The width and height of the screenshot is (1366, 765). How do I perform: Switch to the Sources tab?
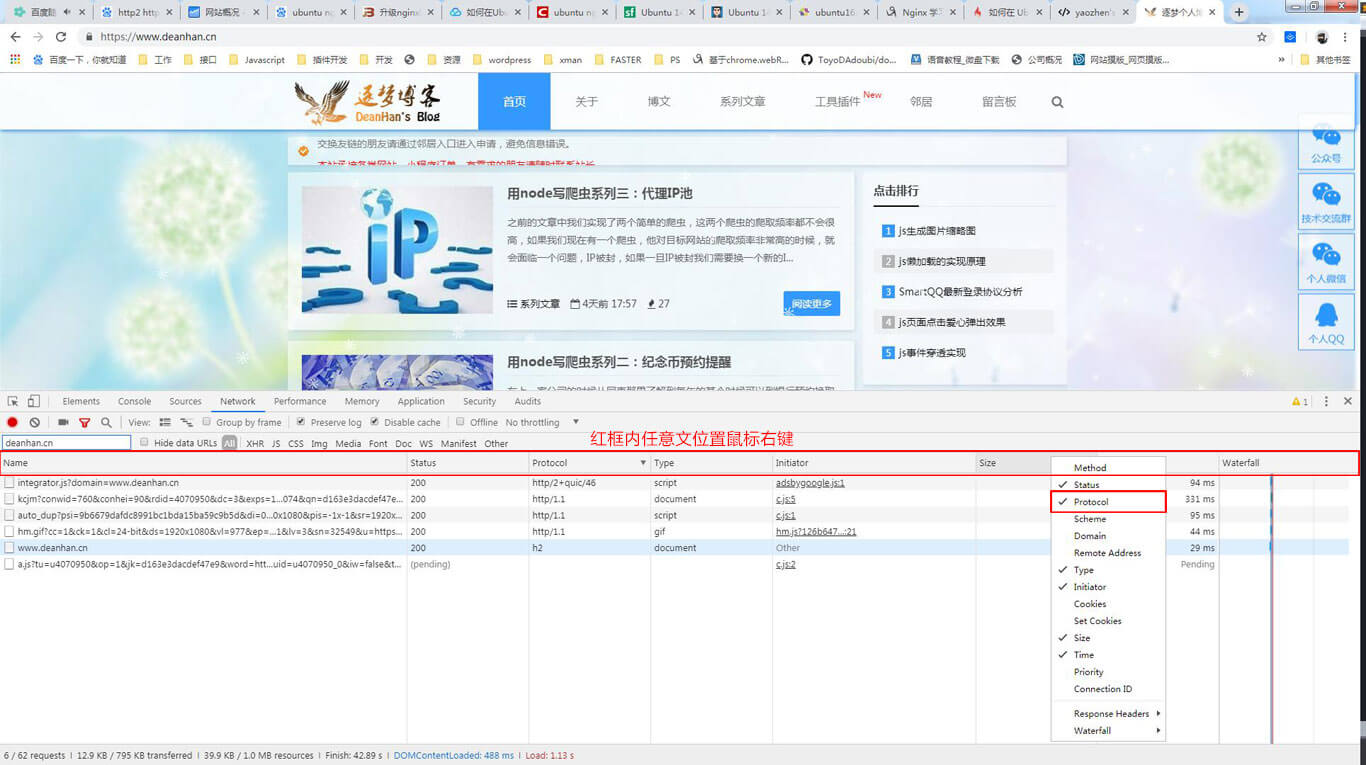pyautogui.click(x=185, y=401)
